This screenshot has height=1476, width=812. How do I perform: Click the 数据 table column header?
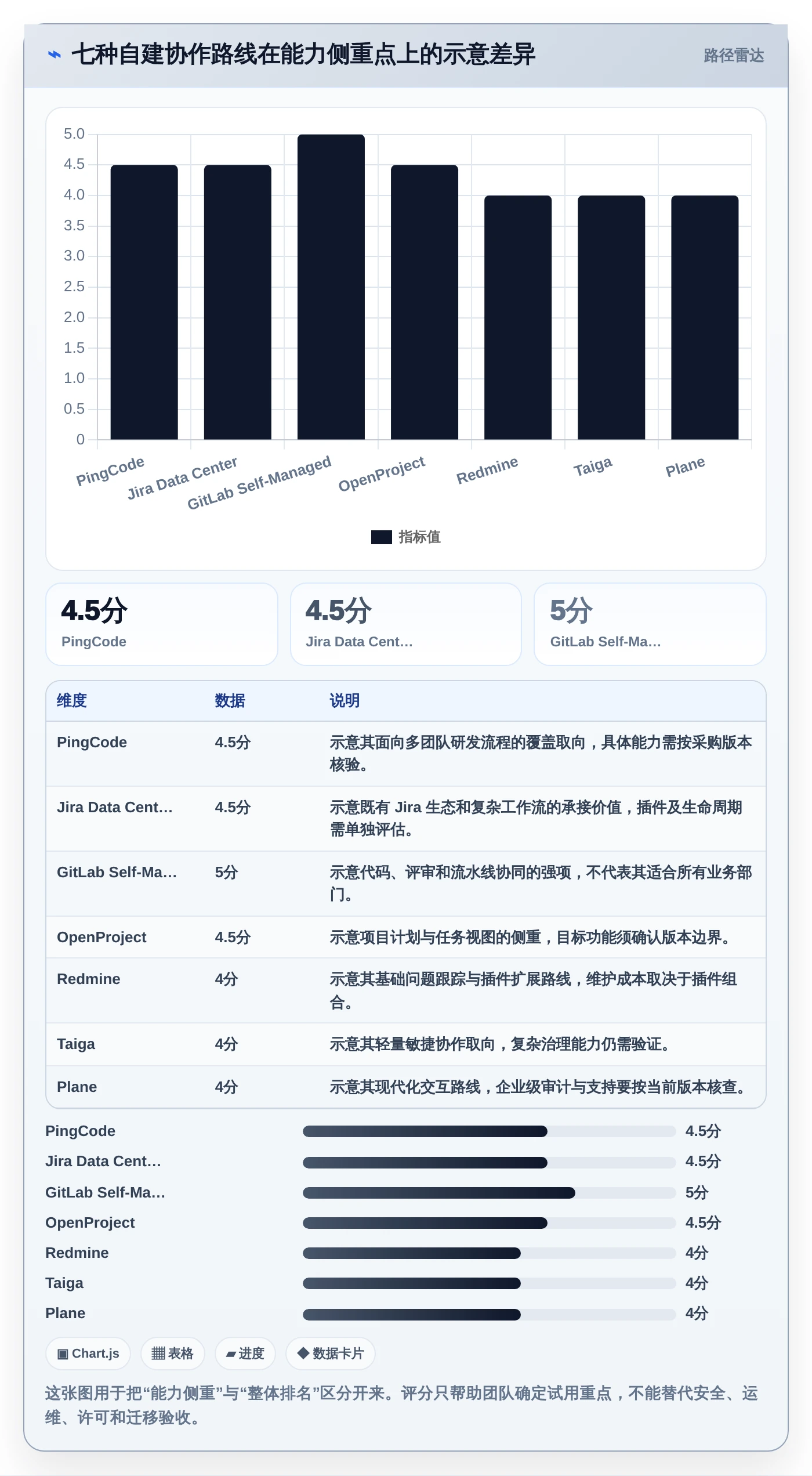coord(230,701)
